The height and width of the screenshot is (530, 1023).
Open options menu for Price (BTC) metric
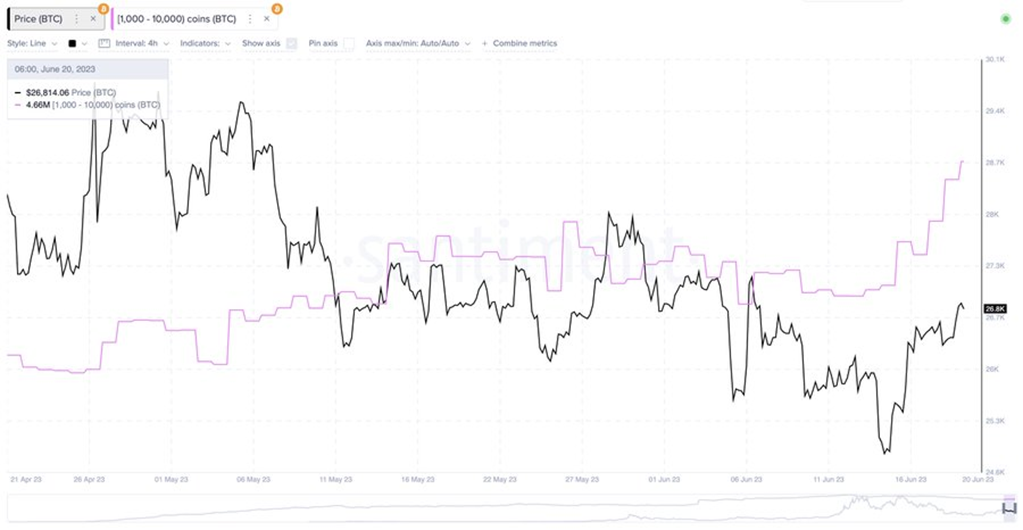[77, 18]
